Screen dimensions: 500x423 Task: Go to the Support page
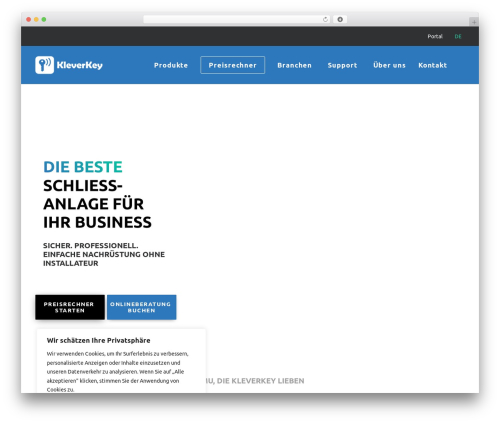342,66
